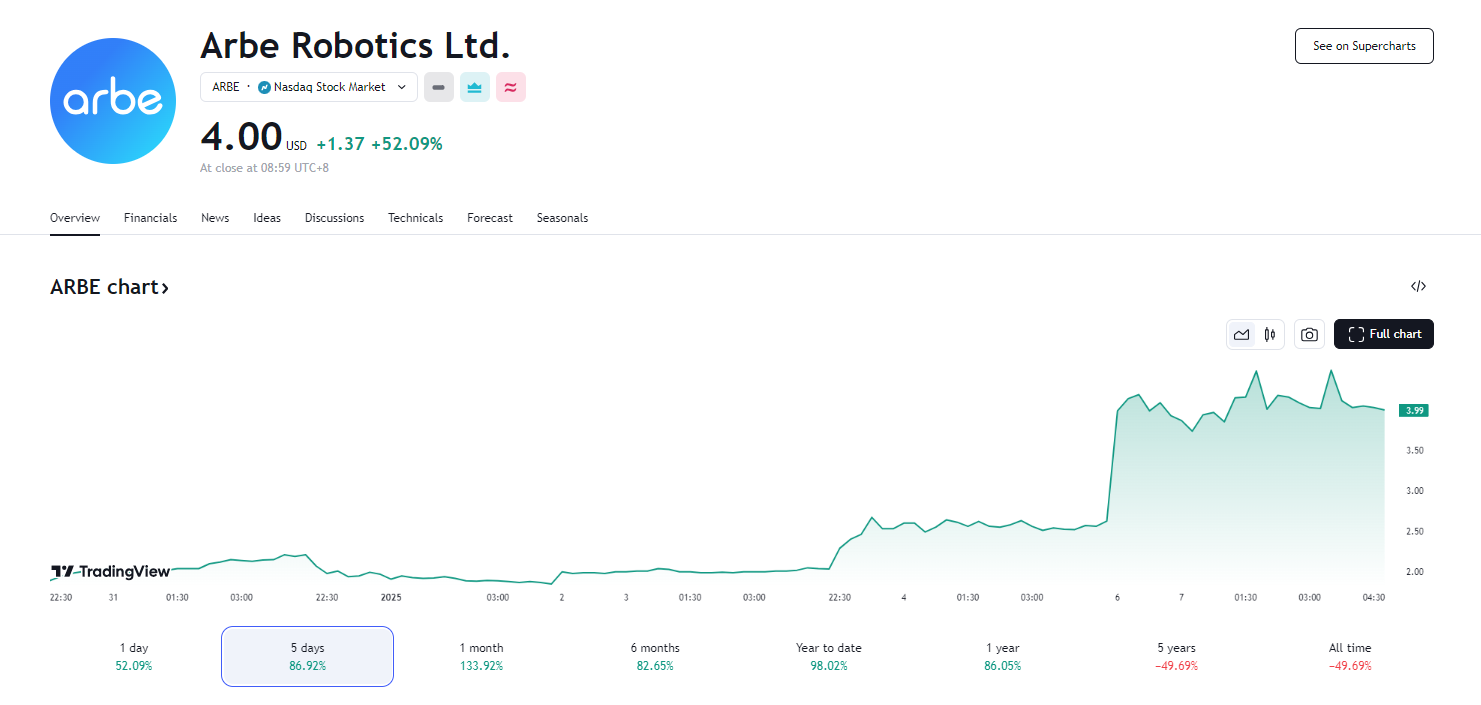Click the Arbe company logo
Screen dimensions: 1481x705
point(112,101)
